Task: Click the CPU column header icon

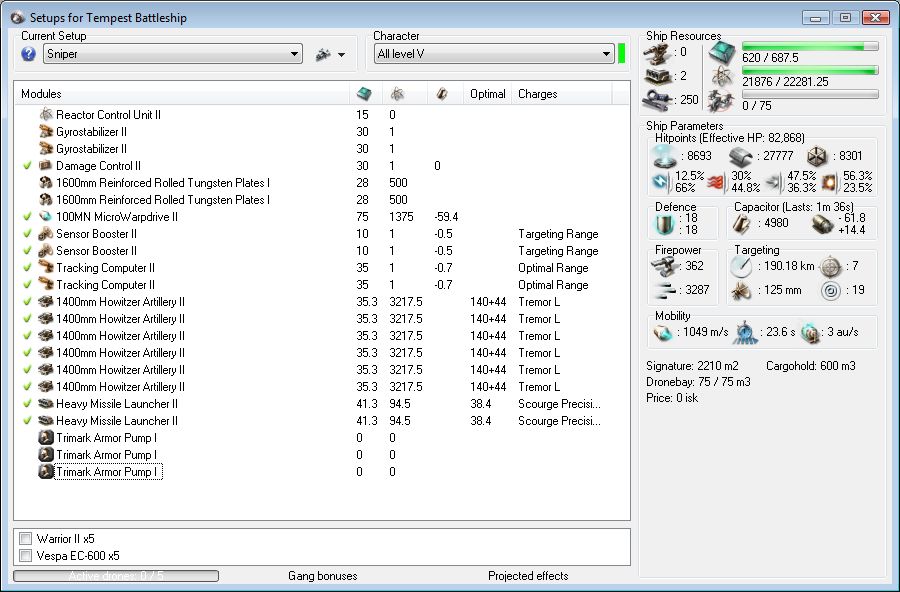Action: [364, 94]
